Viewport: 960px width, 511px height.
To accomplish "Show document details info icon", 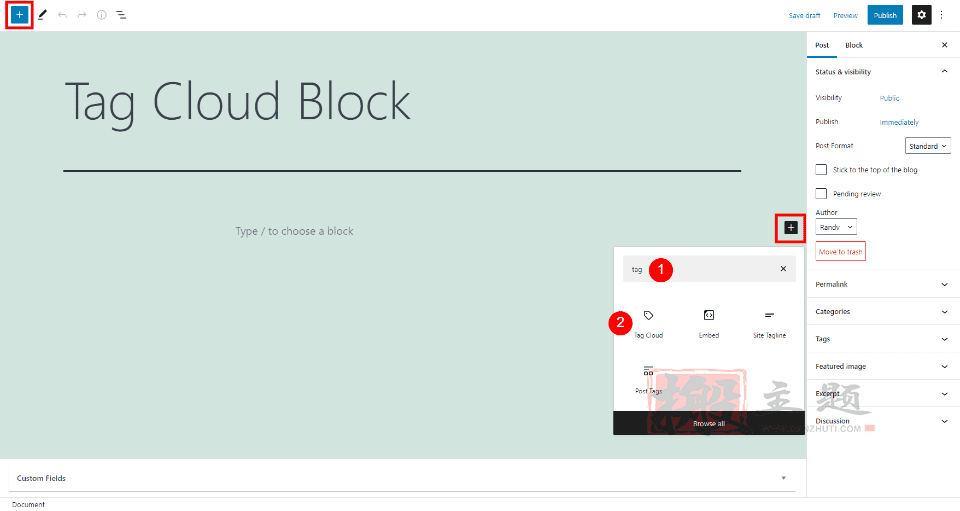I will click(x=102, y=15).
